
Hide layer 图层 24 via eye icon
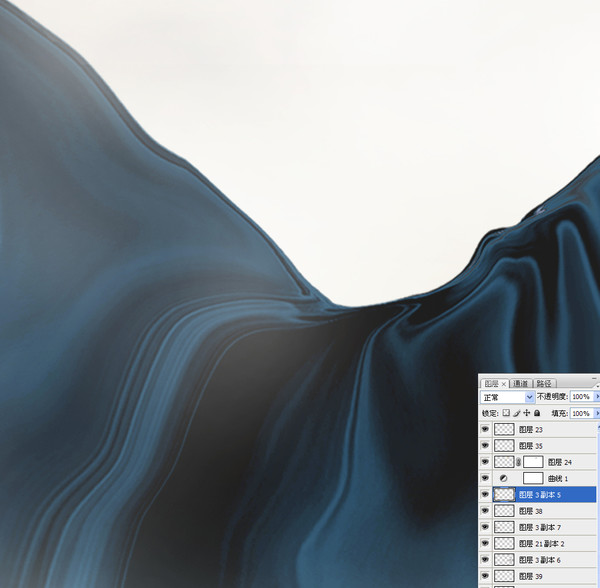click(x=485, y=462)
